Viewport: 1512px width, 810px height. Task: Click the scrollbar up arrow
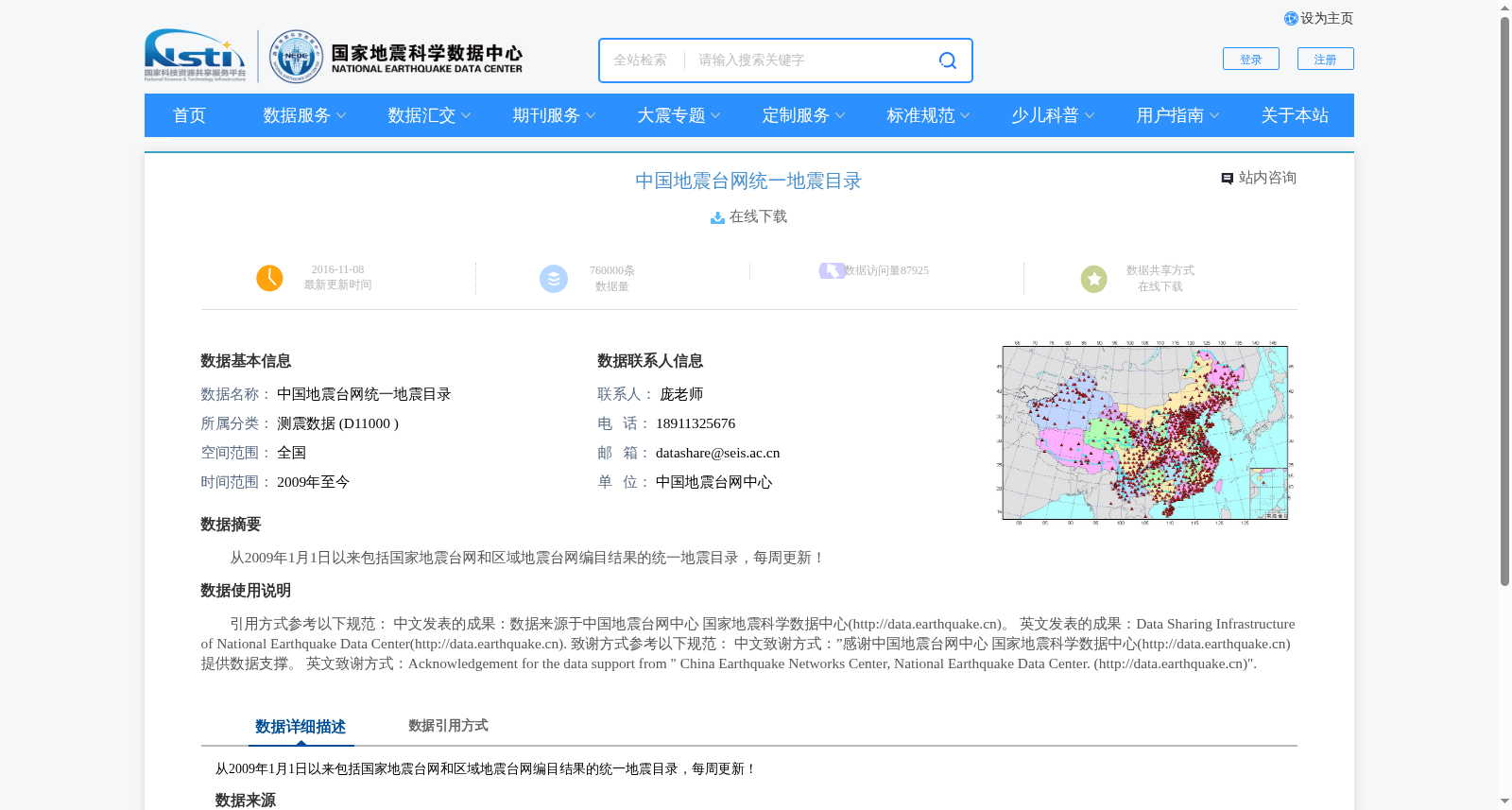1504,8
